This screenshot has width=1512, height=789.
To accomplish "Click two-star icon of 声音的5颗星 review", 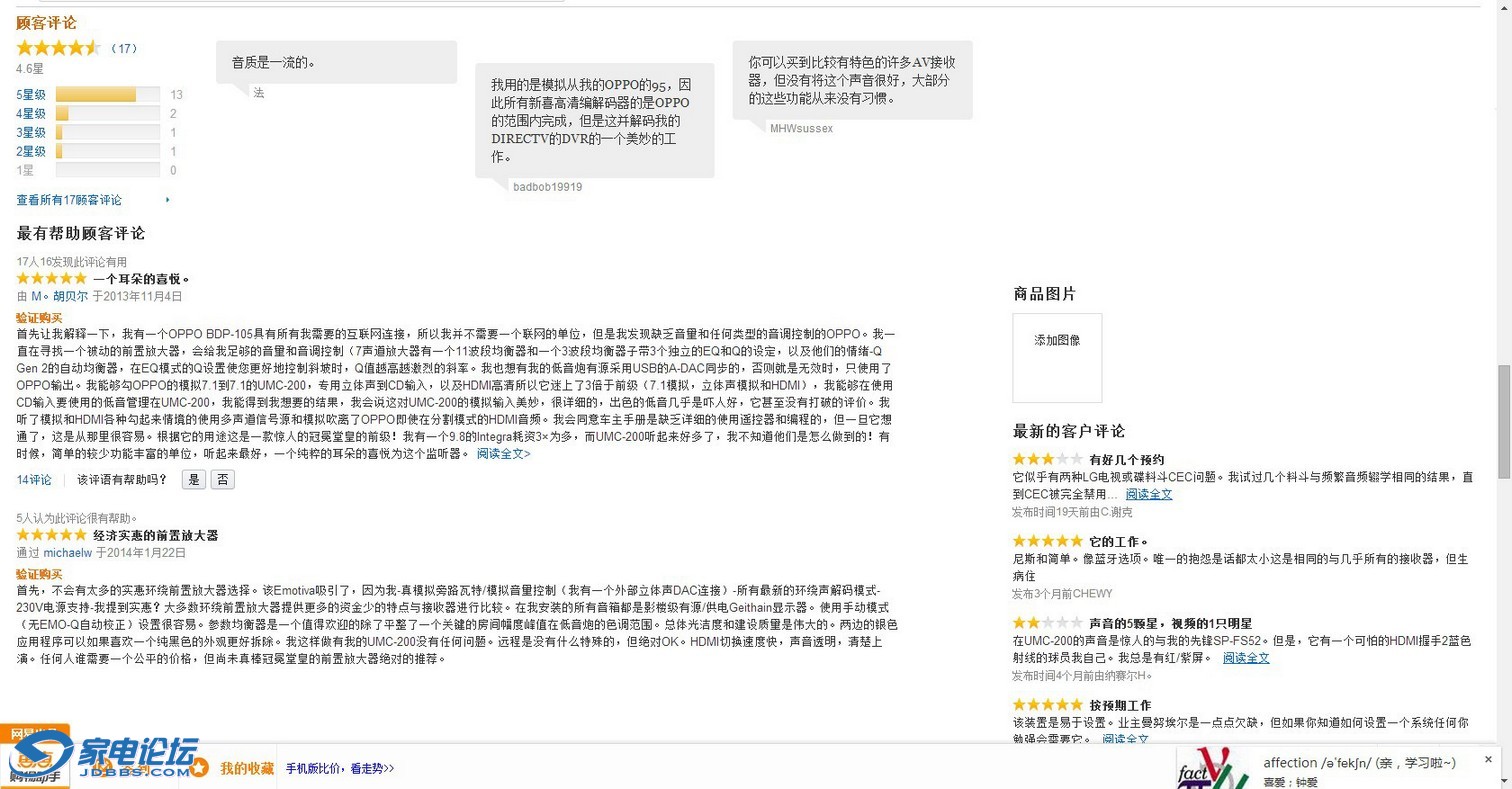I will (x=1048, y=622).
